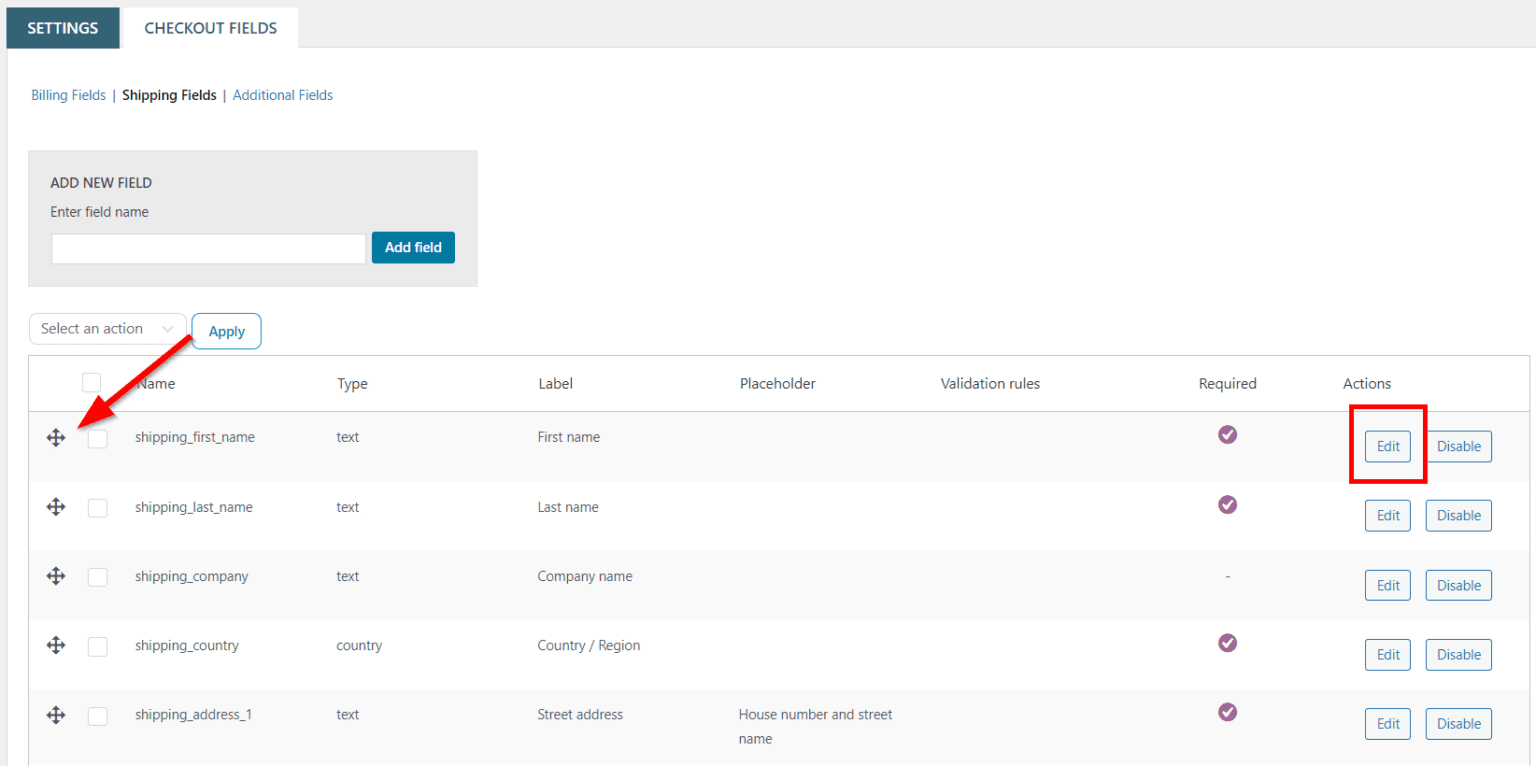
Task: Grab the drag handle icon for shipping_address_1
Action: [56, 714]
